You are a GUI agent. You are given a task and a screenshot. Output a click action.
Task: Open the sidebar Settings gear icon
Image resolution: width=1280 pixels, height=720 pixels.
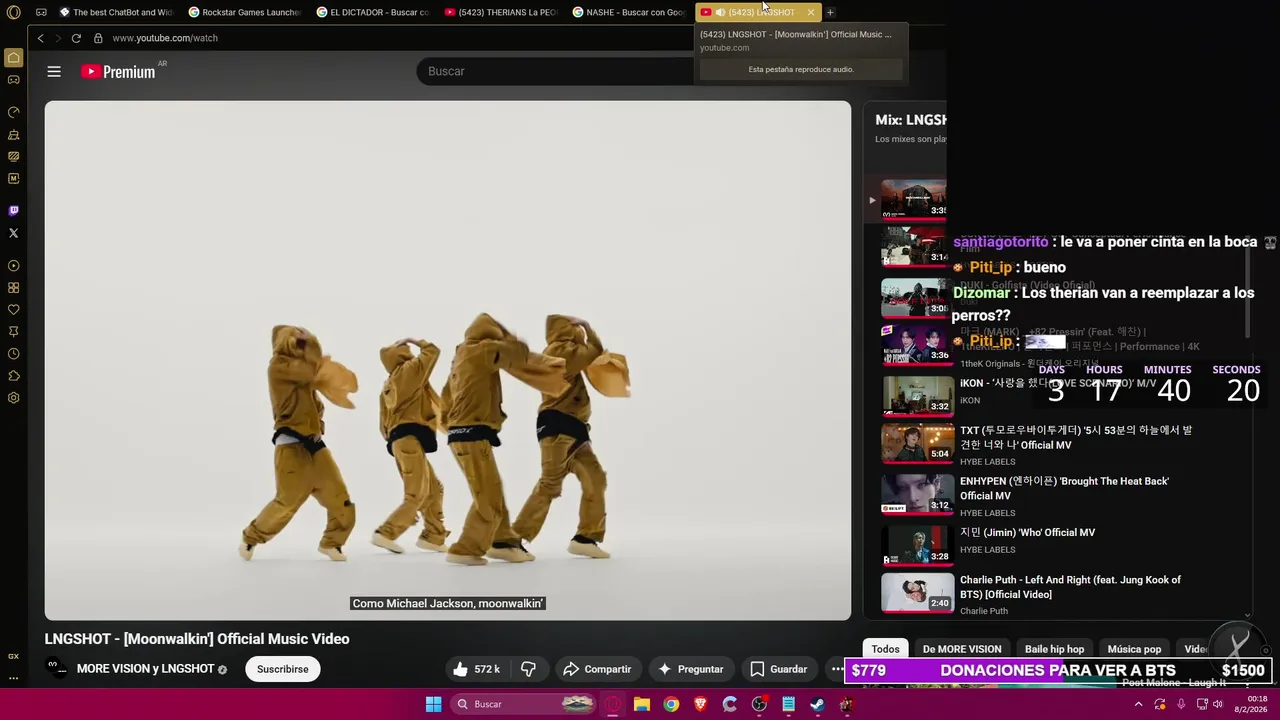[13, 398]
